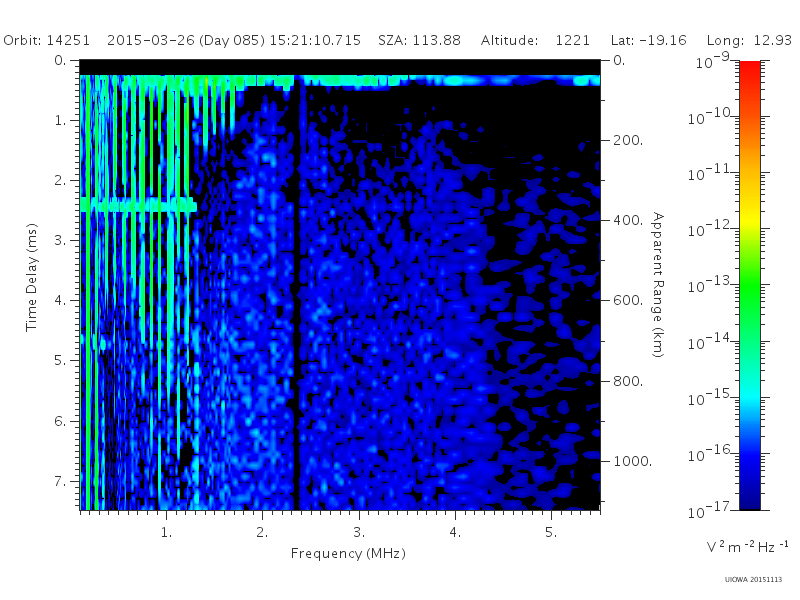Click the Lat: -19.16 header text
The image size is (800, 600).
648,40
